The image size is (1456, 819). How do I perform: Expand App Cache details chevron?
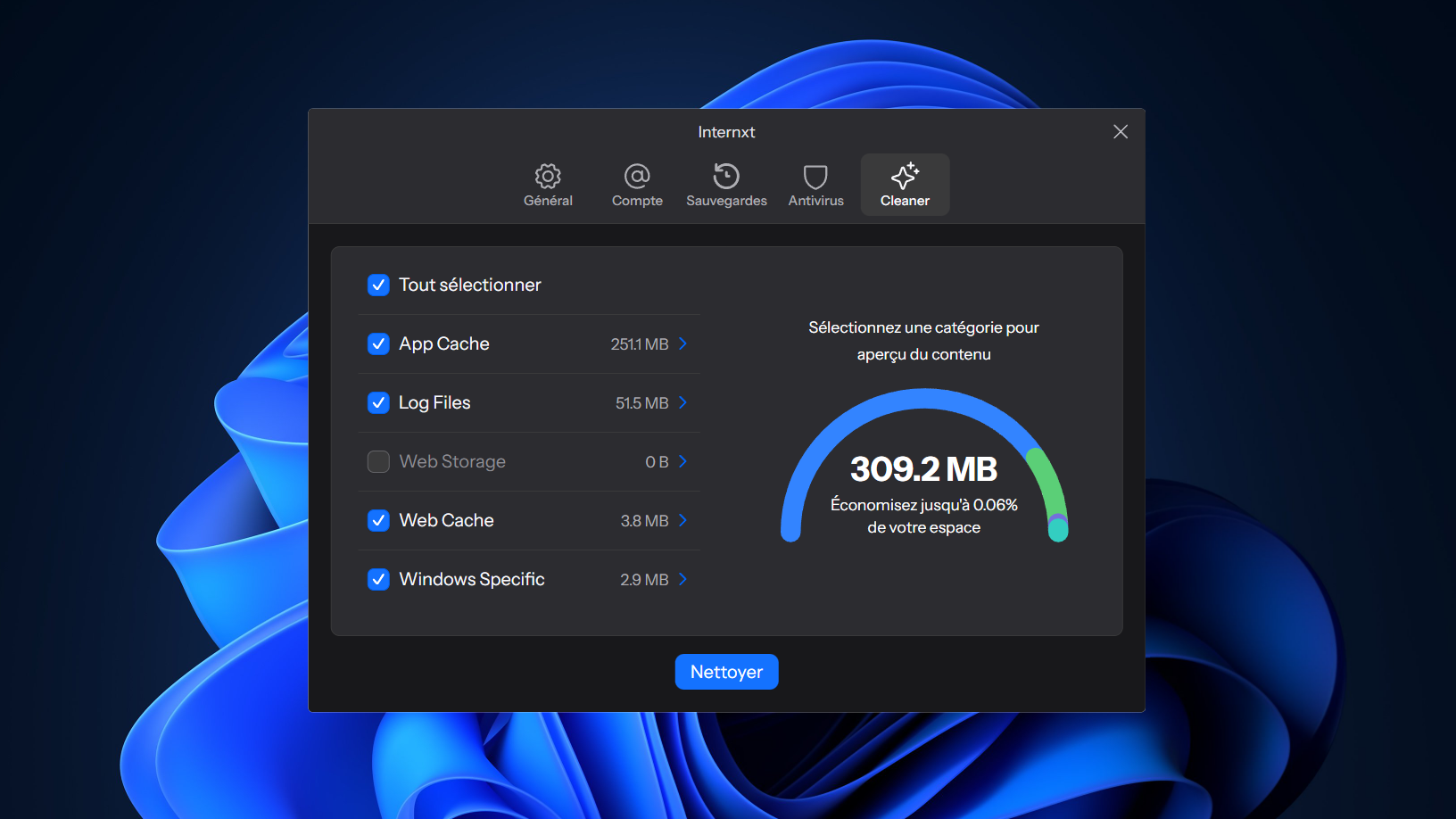pos(682,343)
